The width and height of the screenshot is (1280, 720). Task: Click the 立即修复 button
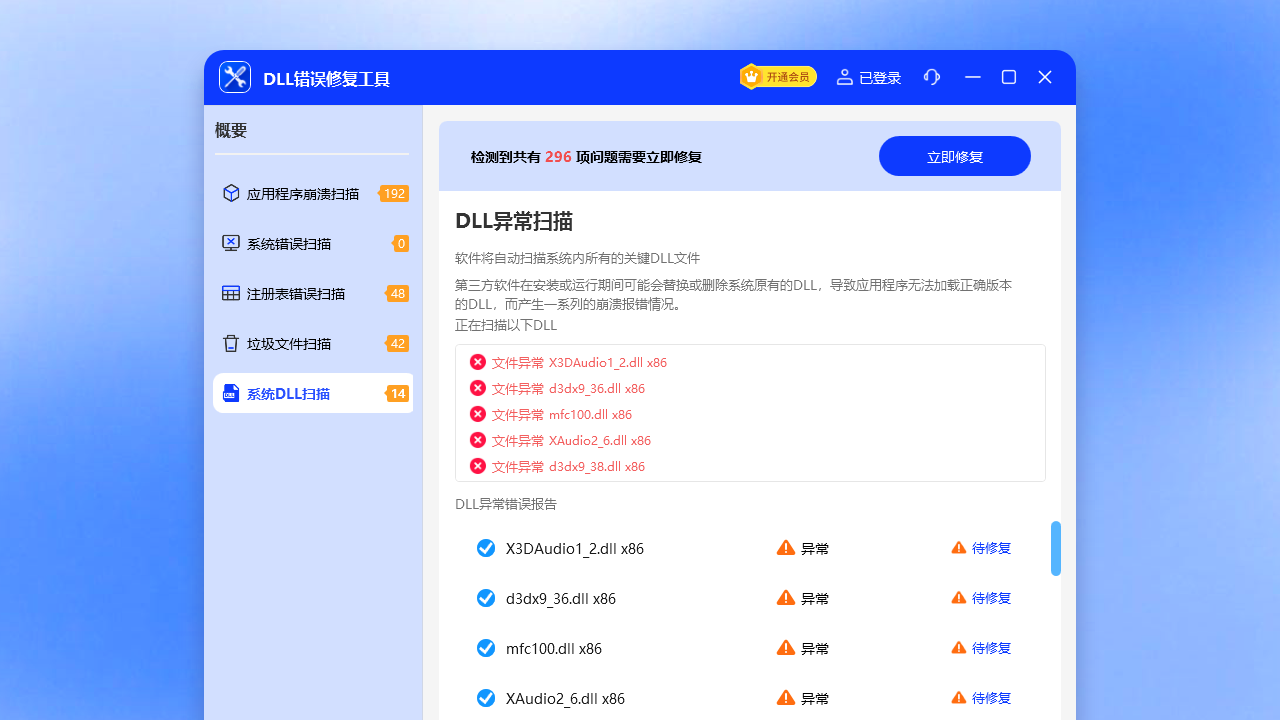(955, 156)
